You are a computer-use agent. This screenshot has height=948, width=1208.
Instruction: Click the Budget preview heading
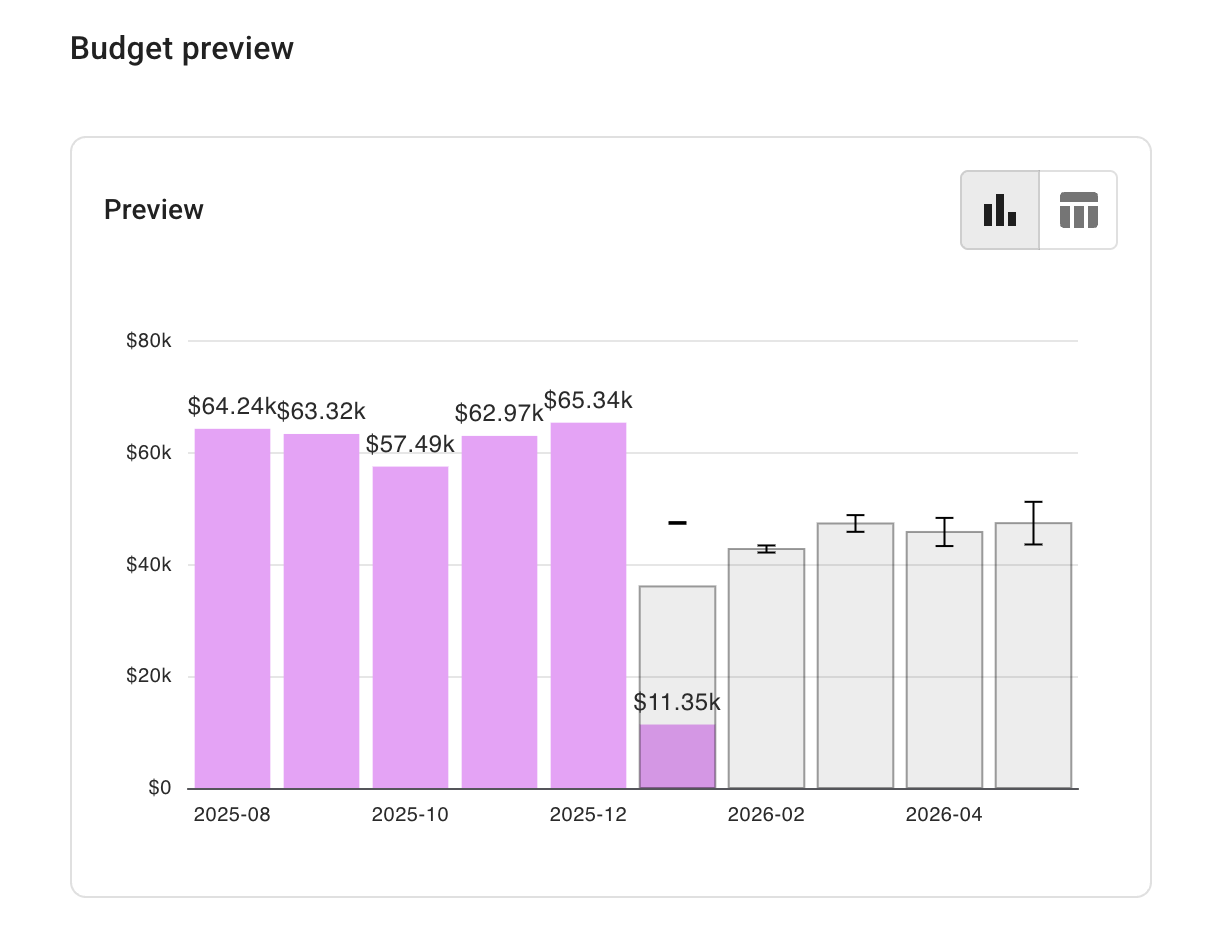(x=182, y=48)
